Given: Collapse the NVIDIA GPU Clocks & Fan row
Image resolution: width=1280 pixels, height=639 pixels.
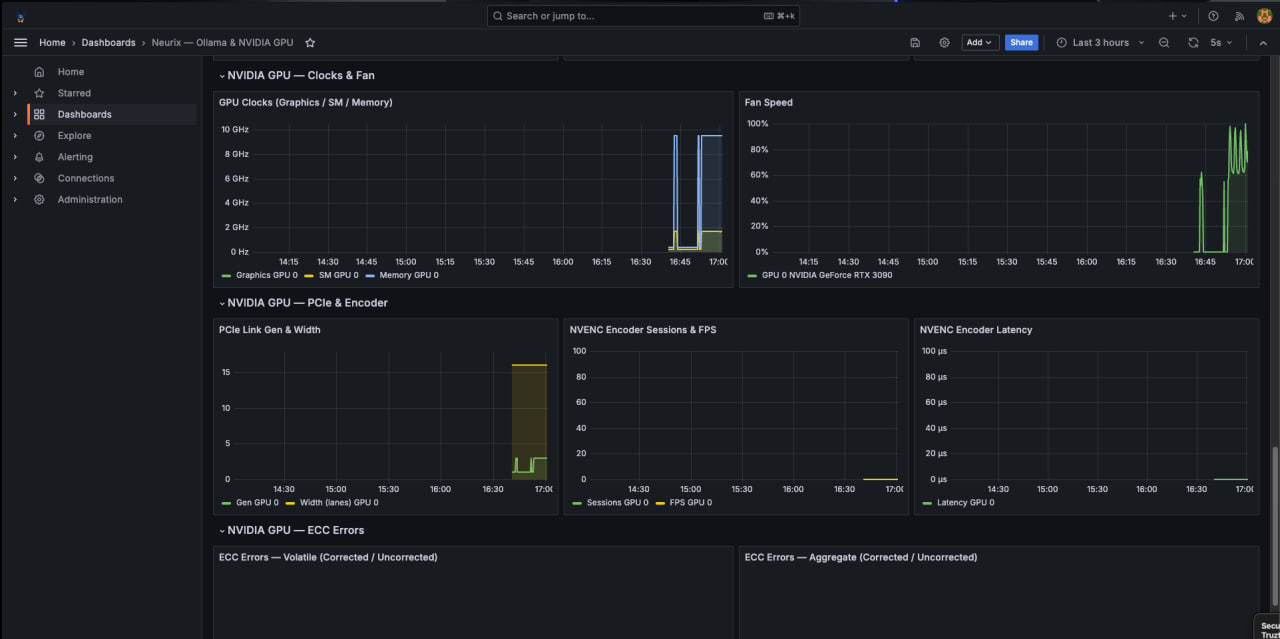Looking at the screenshot, I should click(296, 75).
